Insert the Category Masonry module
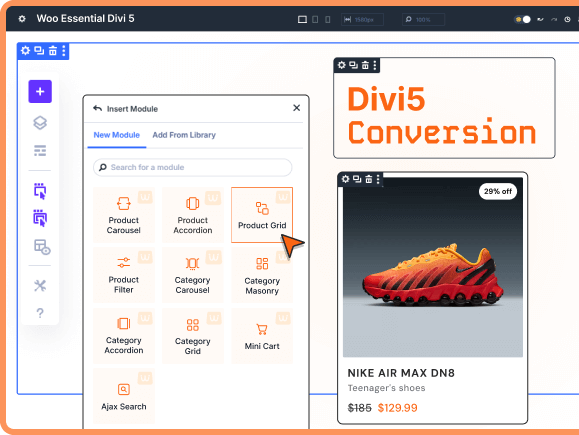Viewport: 579px width, 435px height. [x=262, y=275]
